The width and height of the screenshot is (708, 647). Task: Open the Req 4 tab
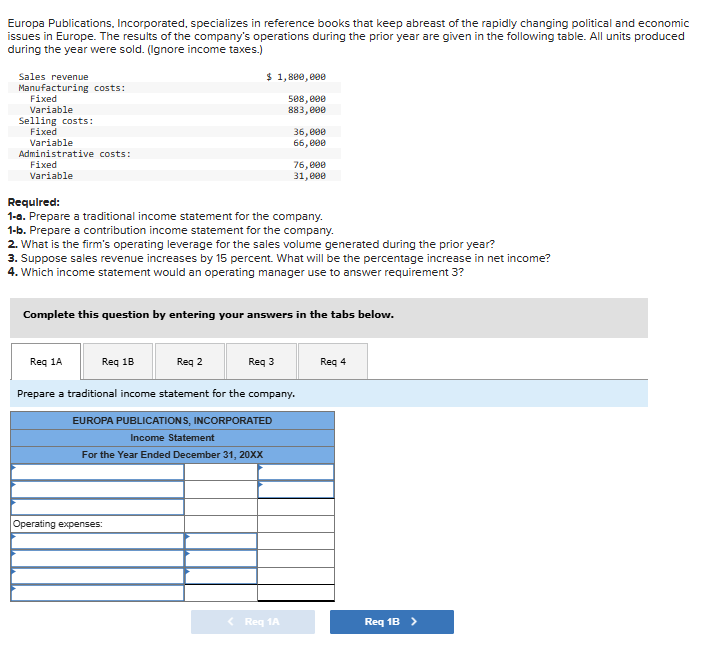333,362
